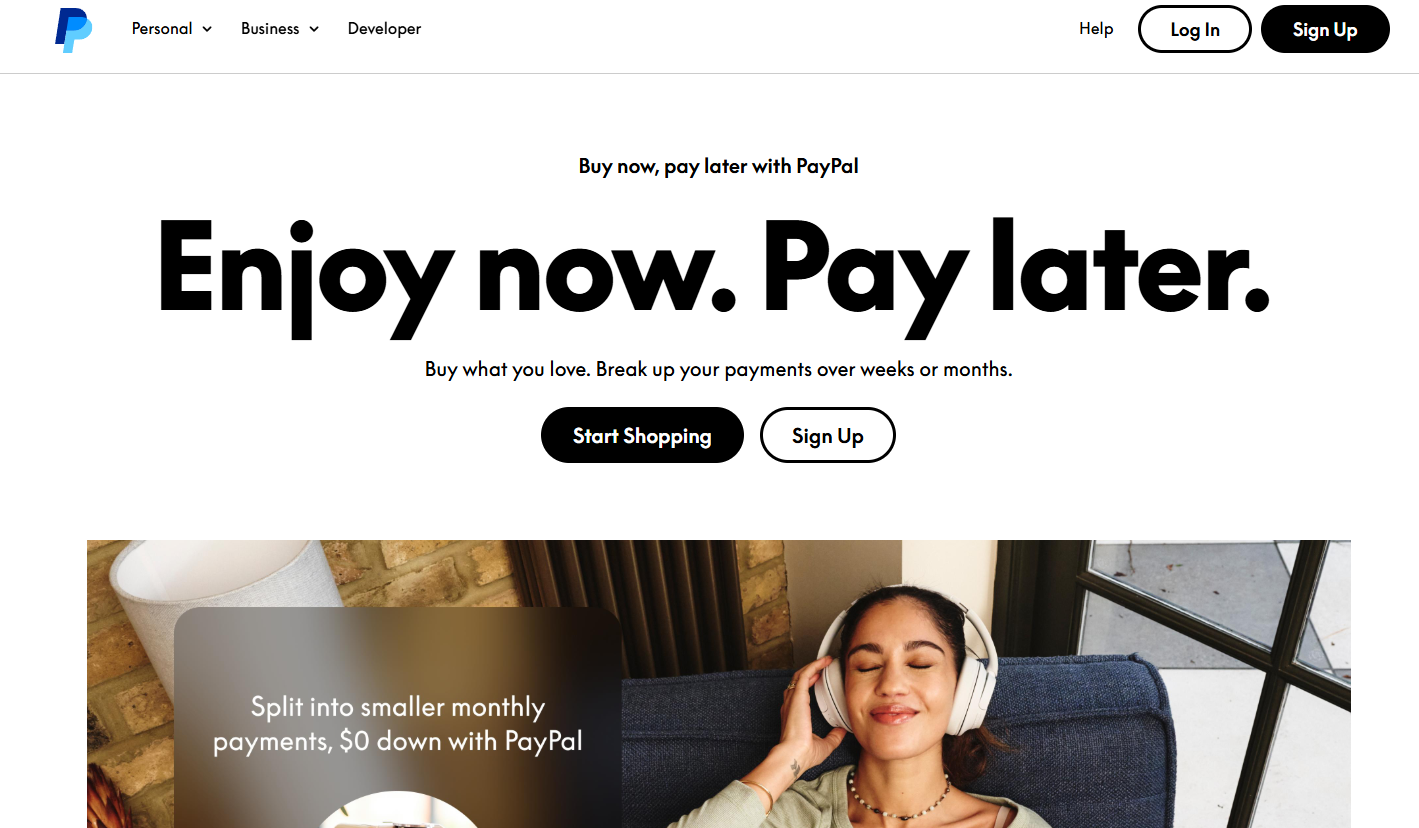Screen dimensions: 1419x828
Task: Open the Personal menu
Action: pos(172,29)
